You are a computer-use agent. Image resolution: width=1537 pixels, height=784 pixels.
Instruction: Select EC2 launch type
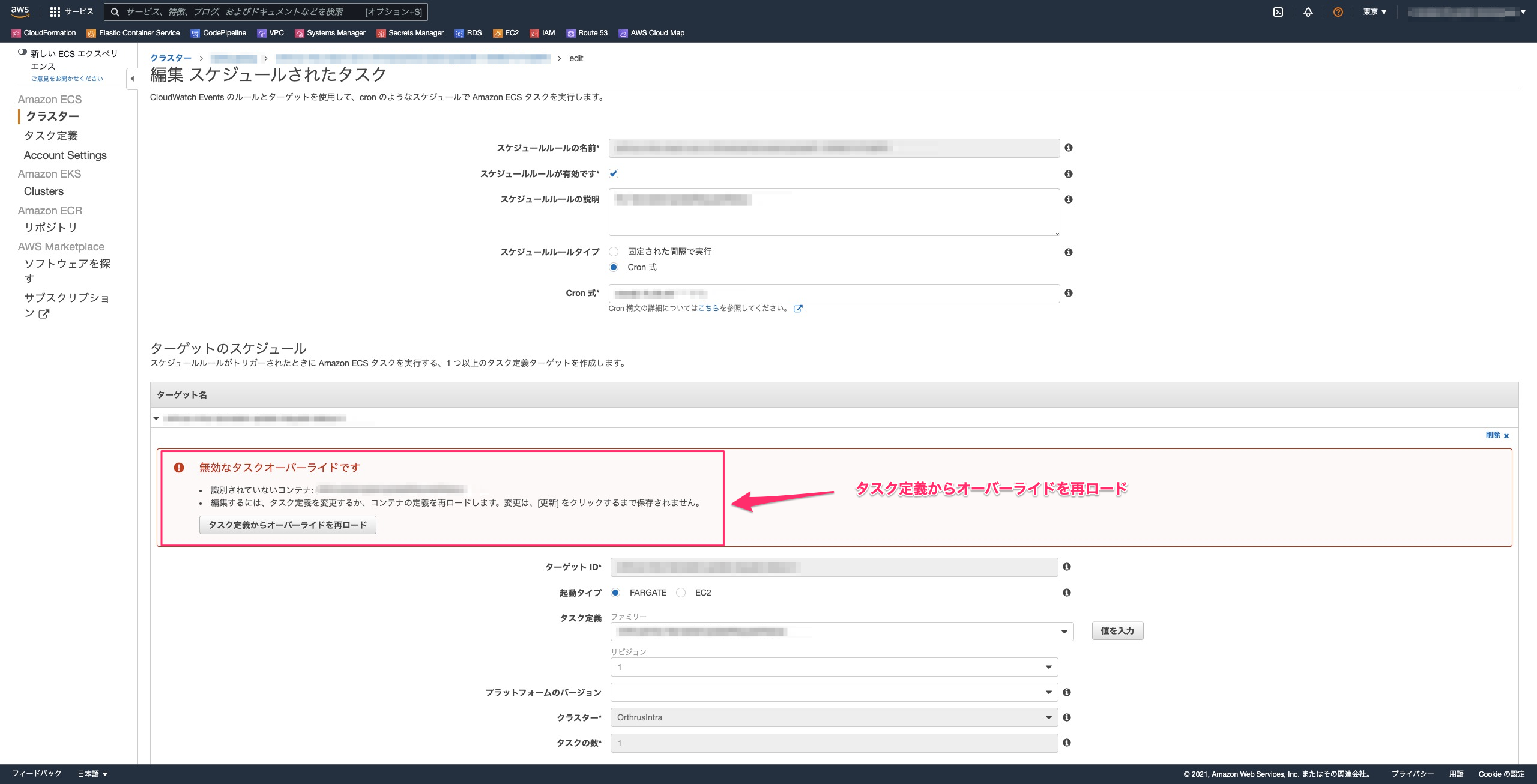[681, 593]
